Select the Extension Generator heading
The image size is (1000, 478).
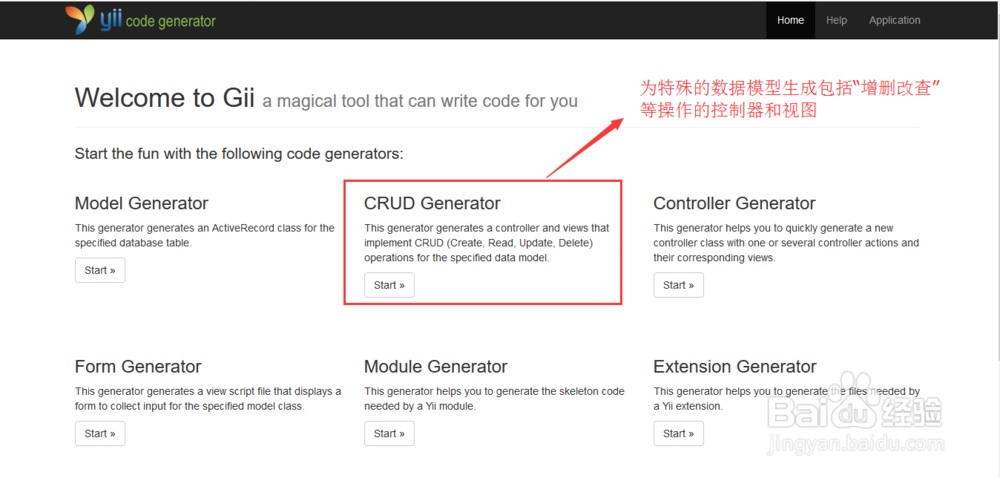(735, 366)
